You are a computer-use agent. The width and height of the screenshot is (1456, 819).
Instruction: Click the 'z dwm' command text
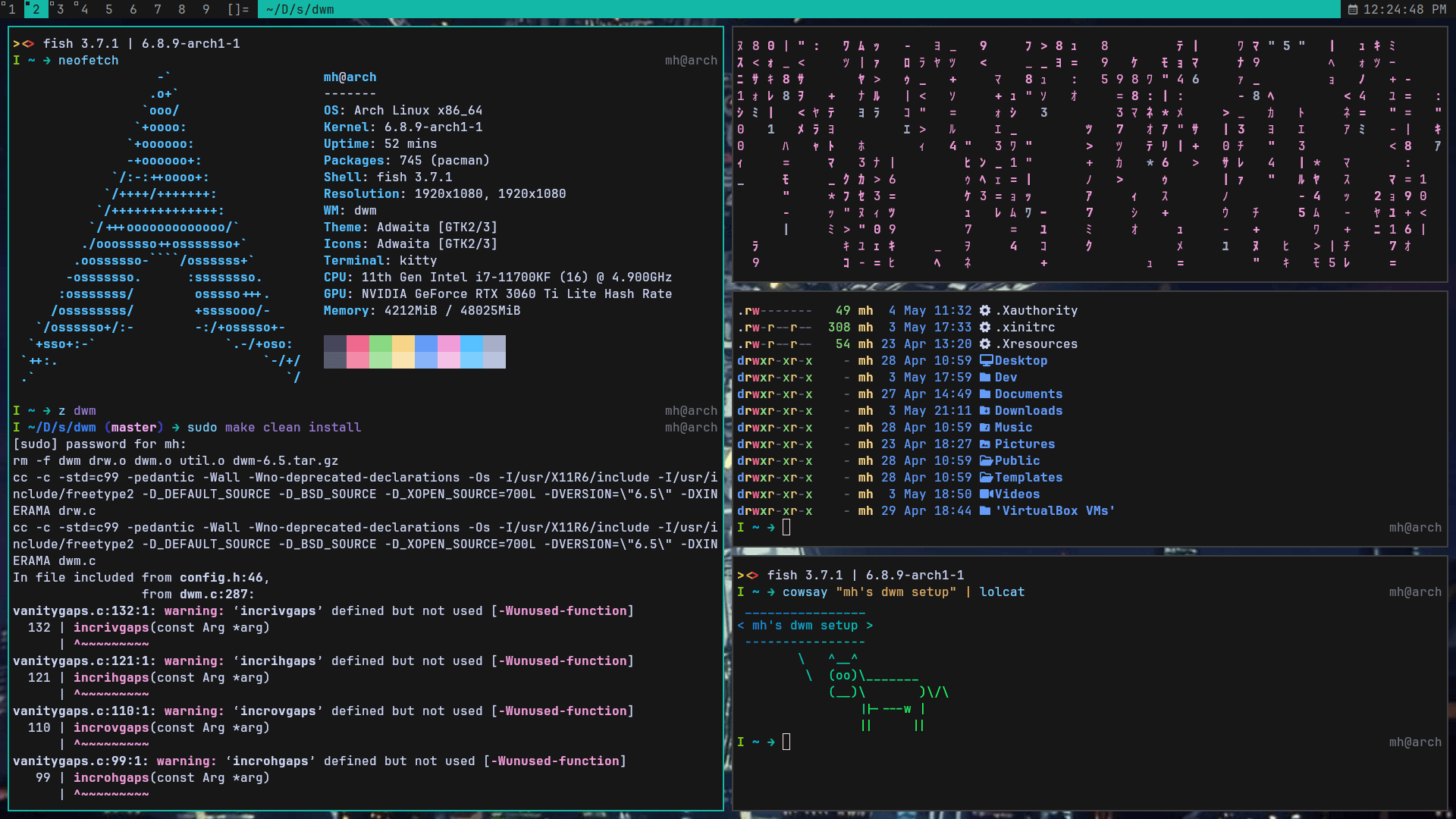tap(77, 410)
